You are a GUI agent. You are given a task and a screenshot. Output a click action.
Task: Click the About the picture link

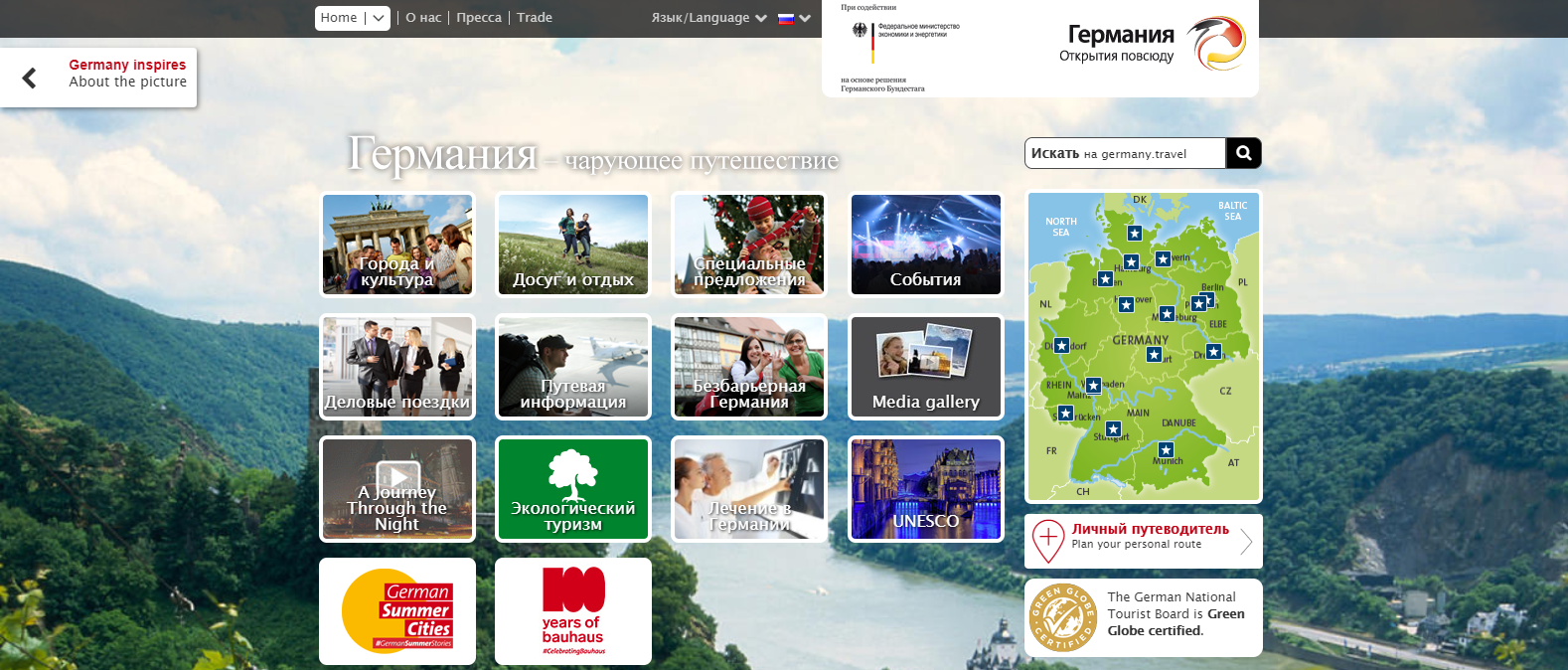coord(127,83)
